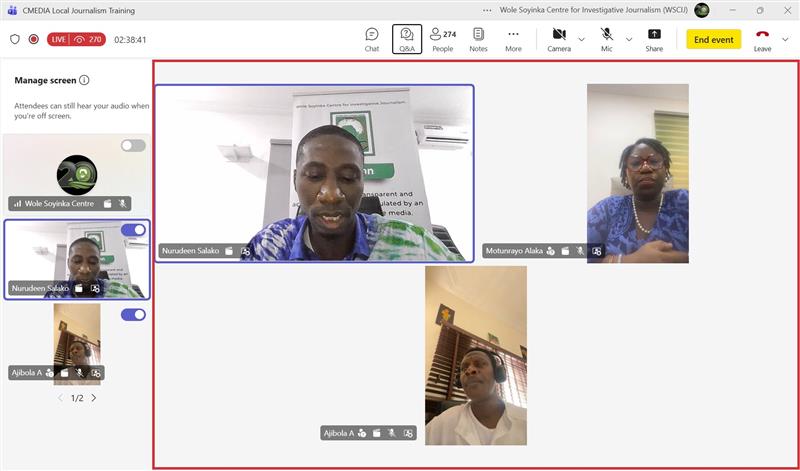The width and height of the screenshot is (800, 471).
Task: Click the Manage screen info icon
Action: pos(84,80)
